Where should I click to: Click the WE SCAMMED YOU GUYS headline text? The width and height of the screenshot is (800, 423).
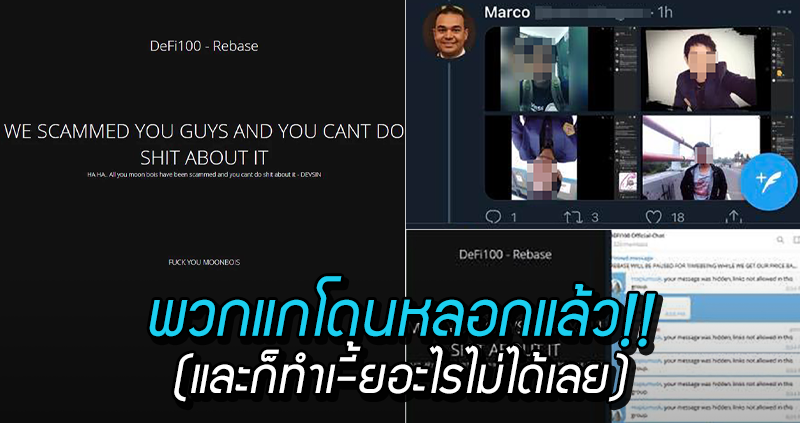(x=204, y=144)
